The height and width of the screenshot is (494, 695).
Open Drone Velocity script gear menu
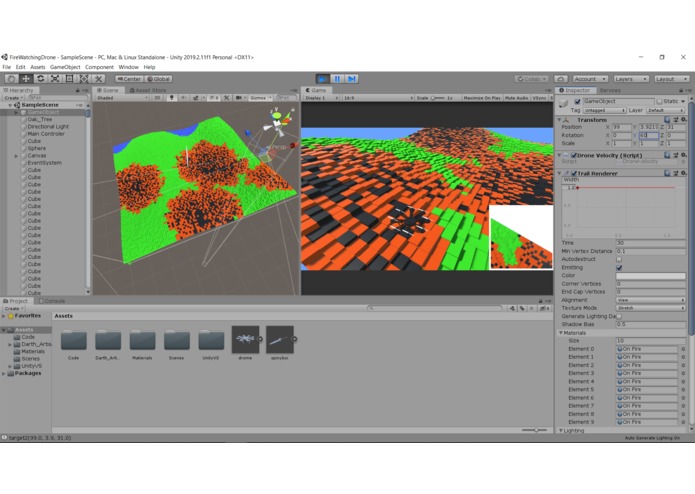(683, 155)
